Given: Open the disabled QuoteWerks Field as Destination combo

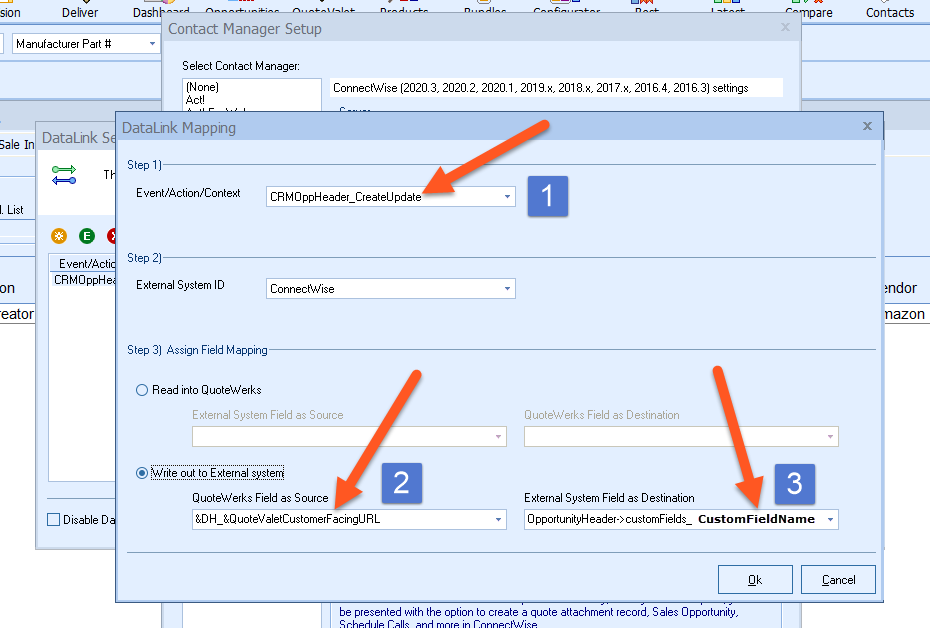Looking at the screenshot, I should (x=681, y=436).
